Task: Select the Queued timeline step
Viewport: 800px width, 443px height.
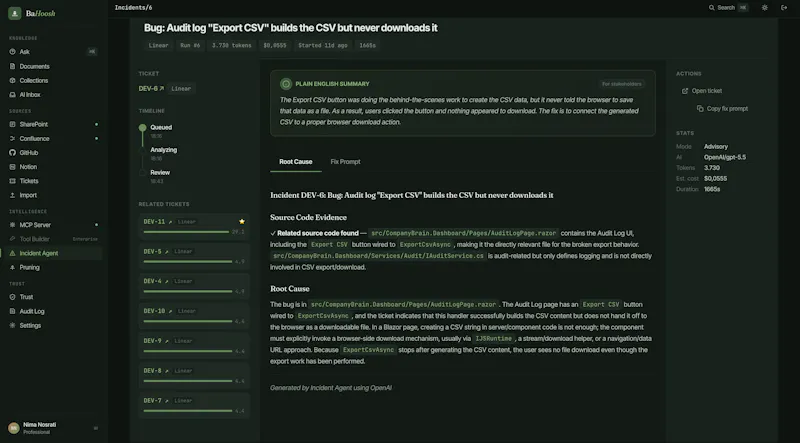Action: 161,128
